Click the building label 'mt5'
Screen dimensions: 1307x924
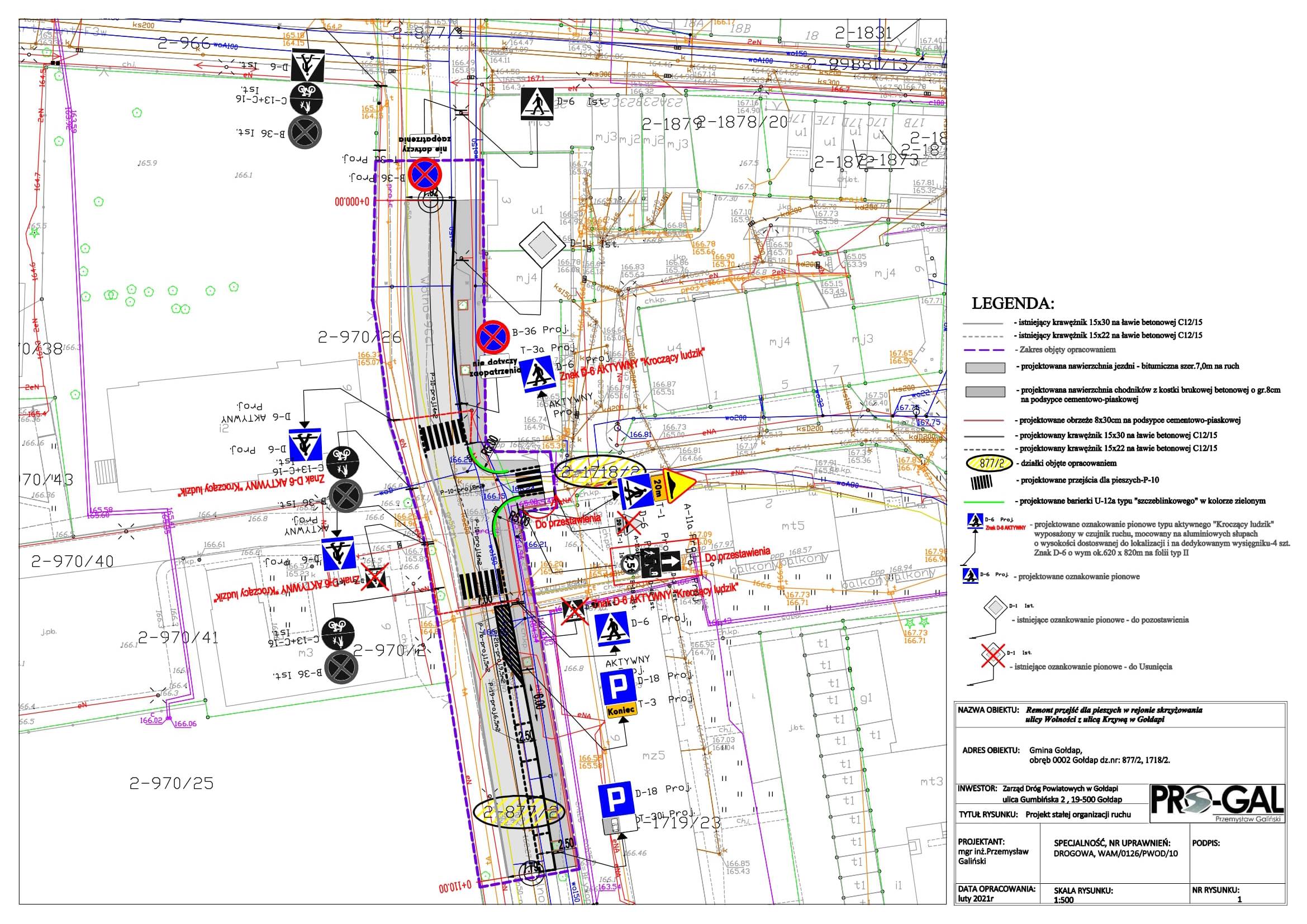tap(792, 526)
